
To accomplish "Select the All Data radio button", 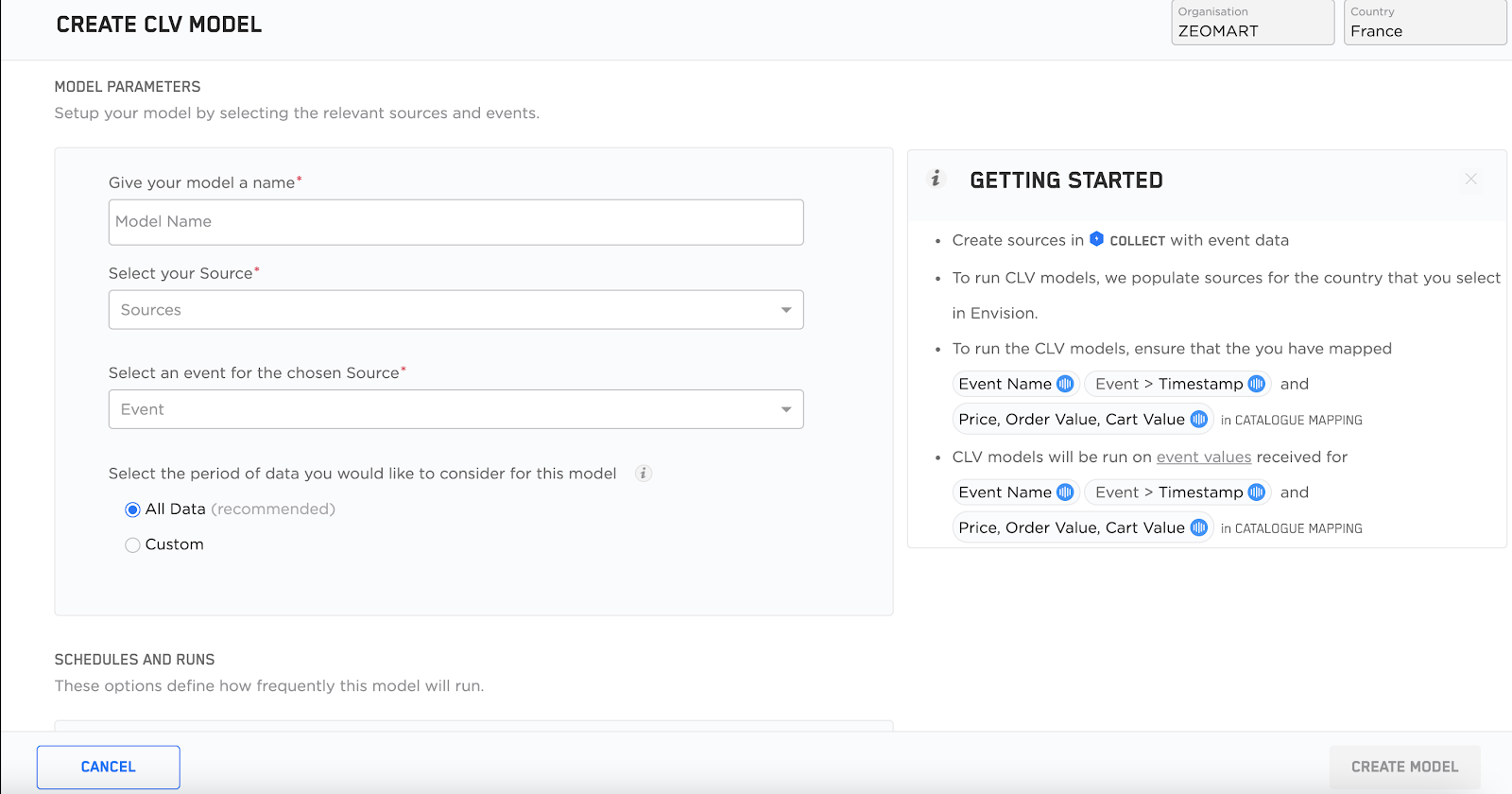I will pos(132,509).
